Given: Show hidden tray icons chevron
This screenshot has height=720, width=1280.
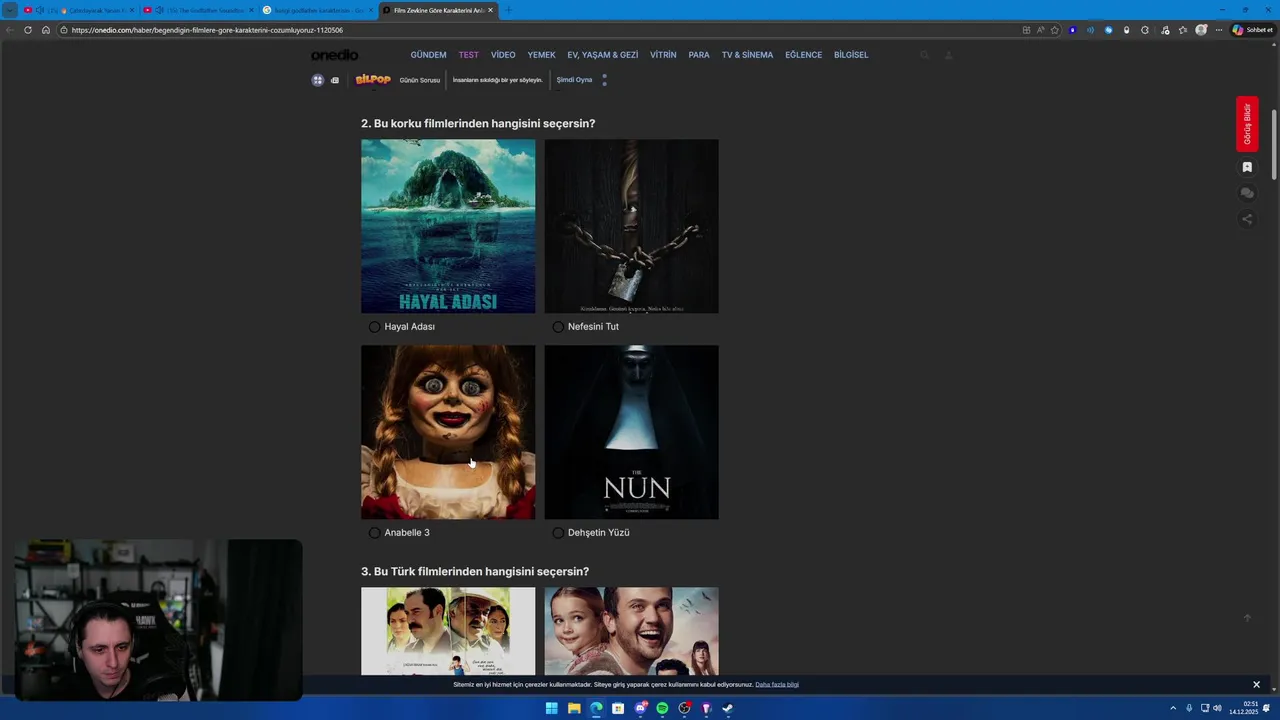Looking at the screenshot, I should pos(1173,708).
